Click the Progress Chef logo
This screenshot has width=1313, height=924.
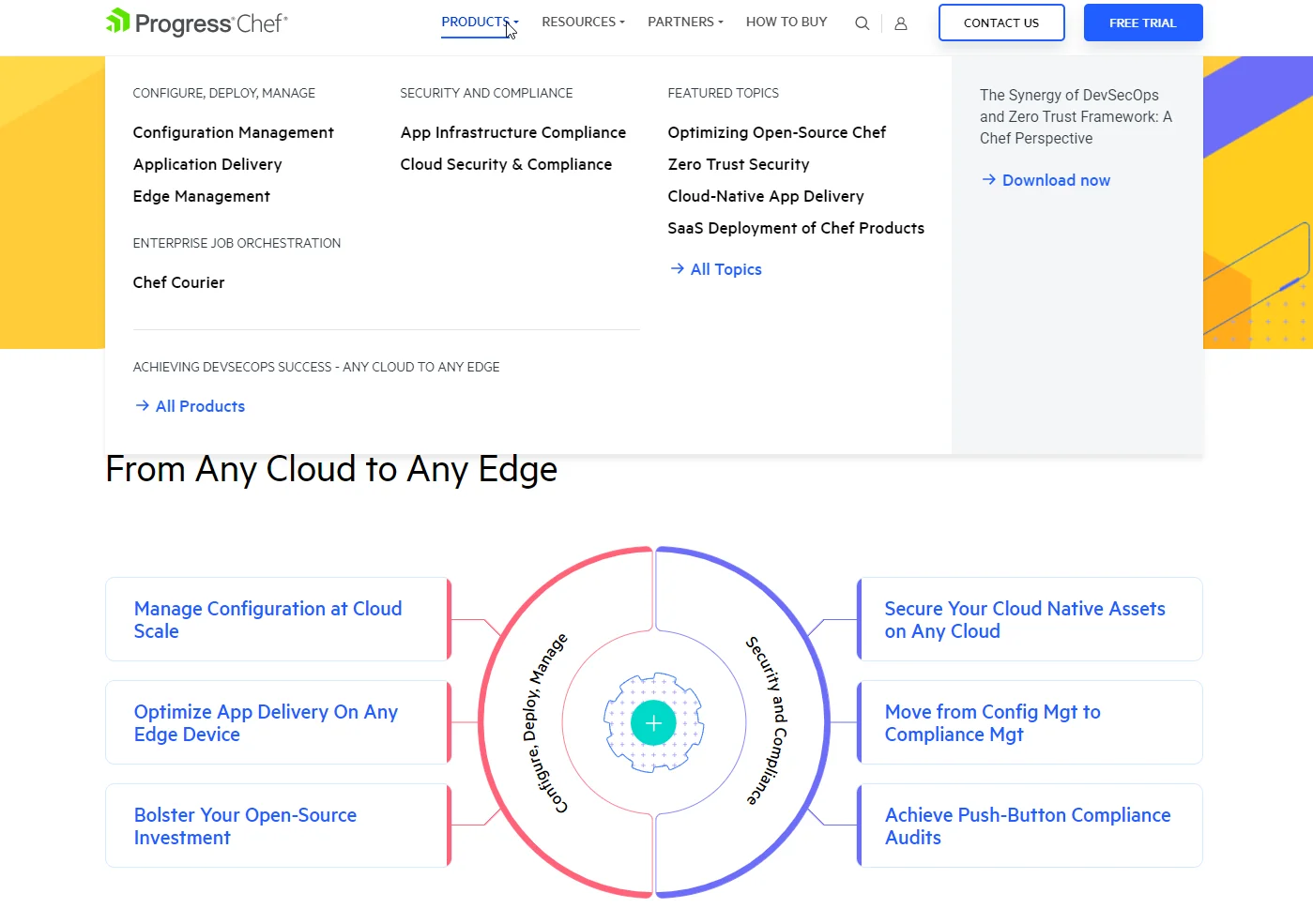click(x=197, y=23)
